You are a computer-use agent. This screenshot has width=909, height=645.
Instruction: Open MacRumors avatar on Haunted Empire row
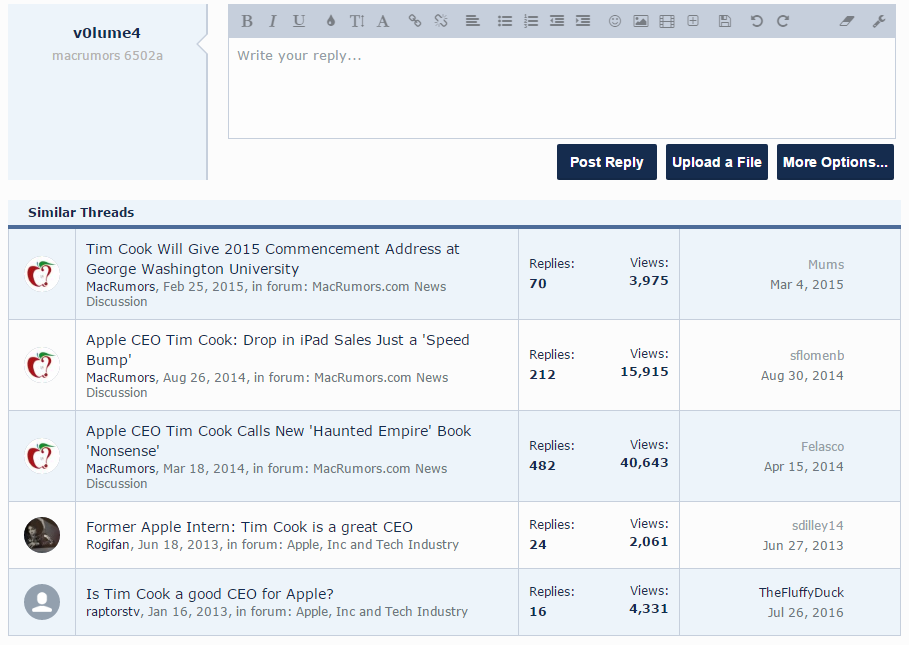coord(42,456)
